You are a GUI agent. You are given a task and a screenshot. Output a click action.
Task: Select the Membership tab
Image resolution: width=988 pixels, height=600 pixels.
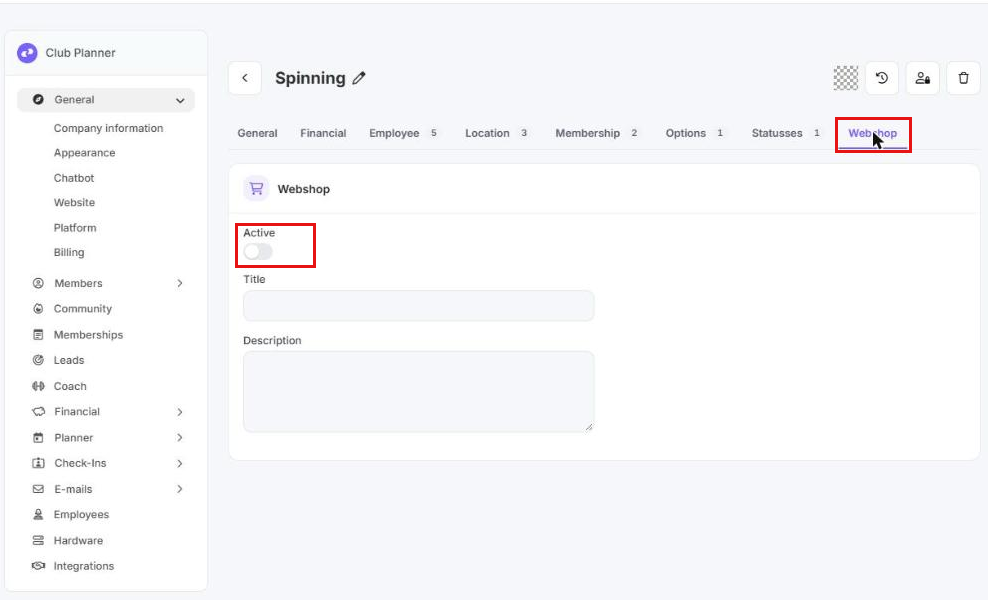(x=596, y=133)
